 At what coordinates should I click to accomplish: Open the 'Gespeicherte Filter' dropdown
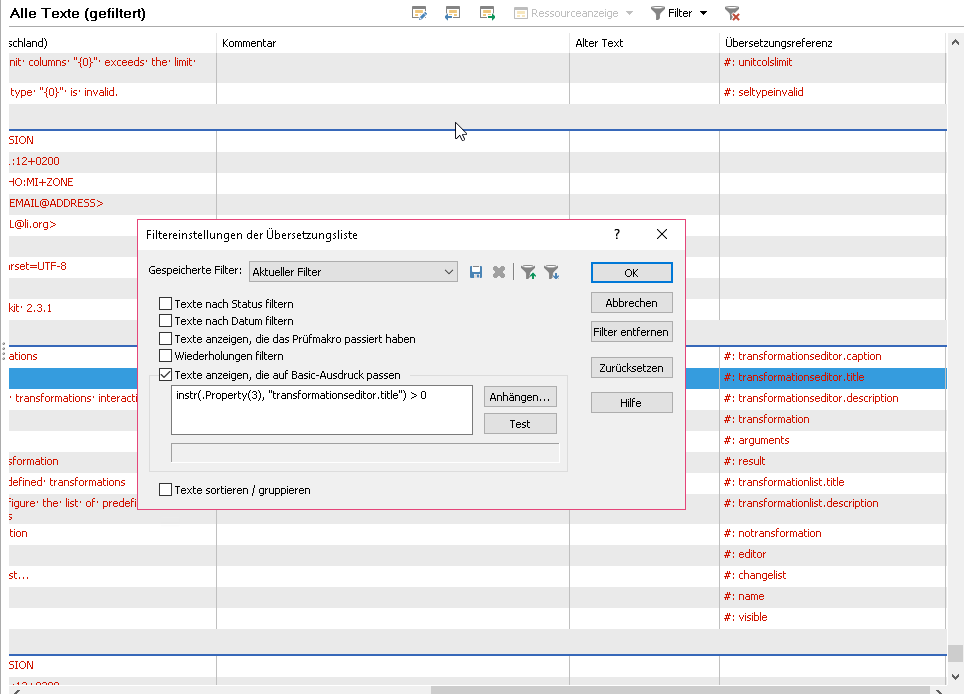click(x=448, y=272)
